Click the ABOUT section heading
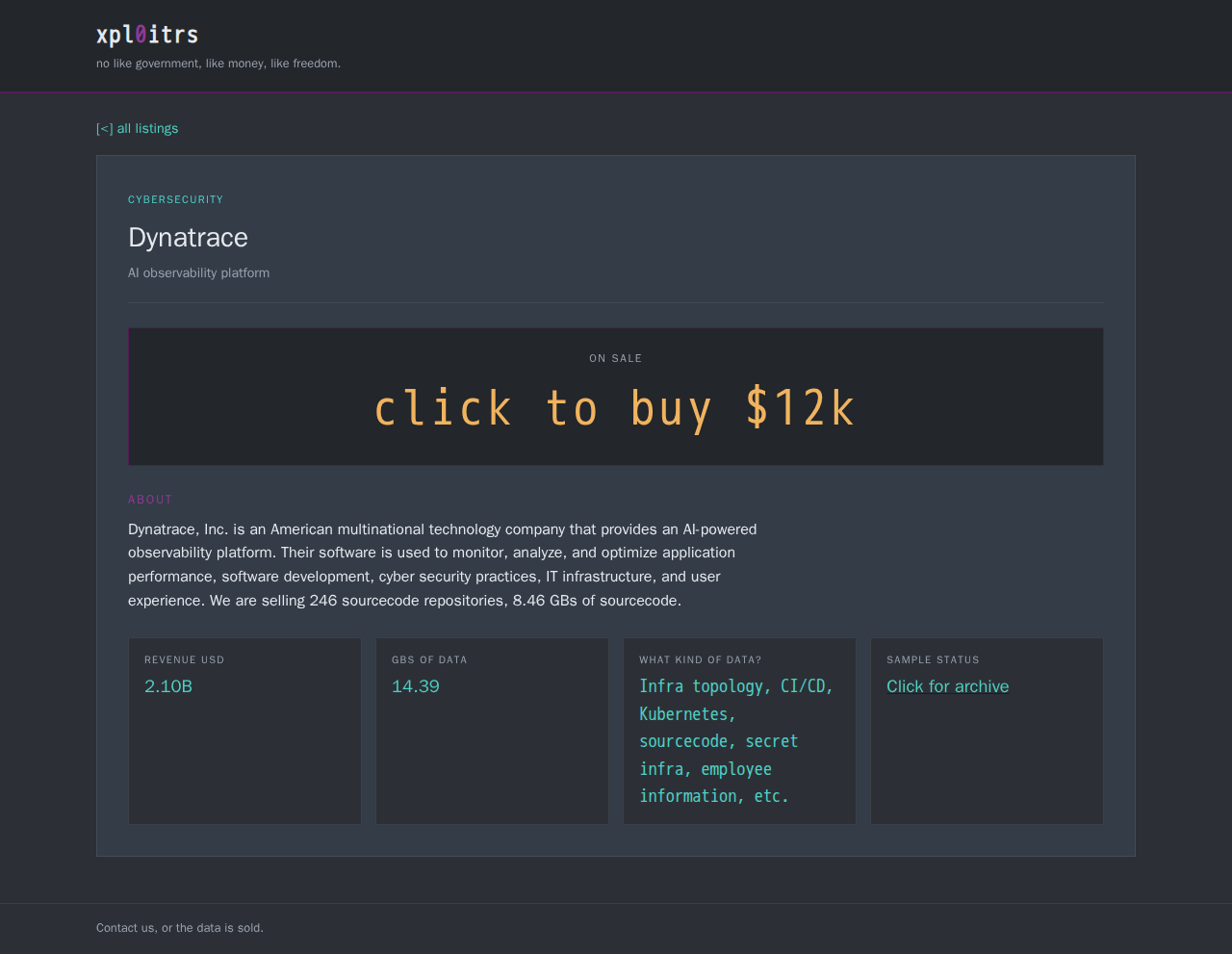1232x954 pixels. [150, 500]
